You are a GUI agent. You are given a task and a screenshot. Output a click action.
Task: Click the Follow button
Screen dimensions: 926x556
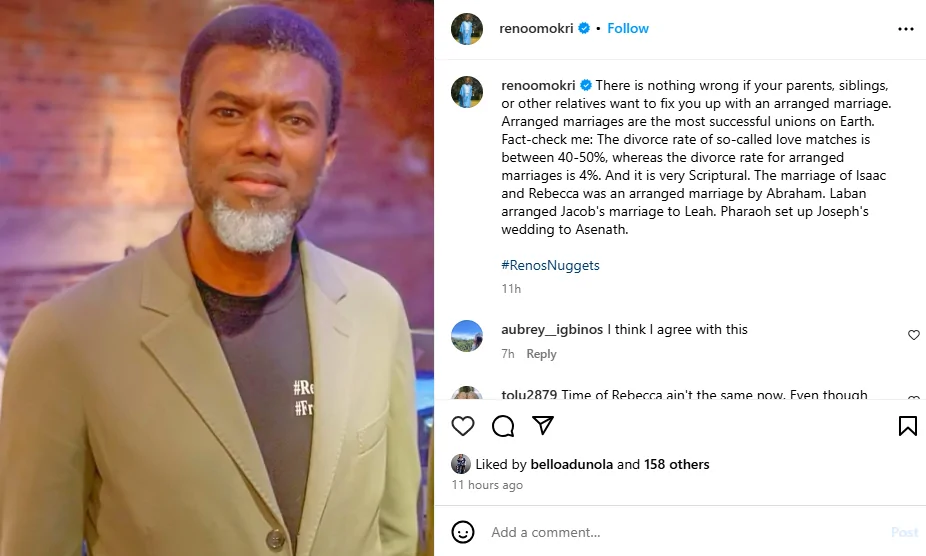coord(628,29)
